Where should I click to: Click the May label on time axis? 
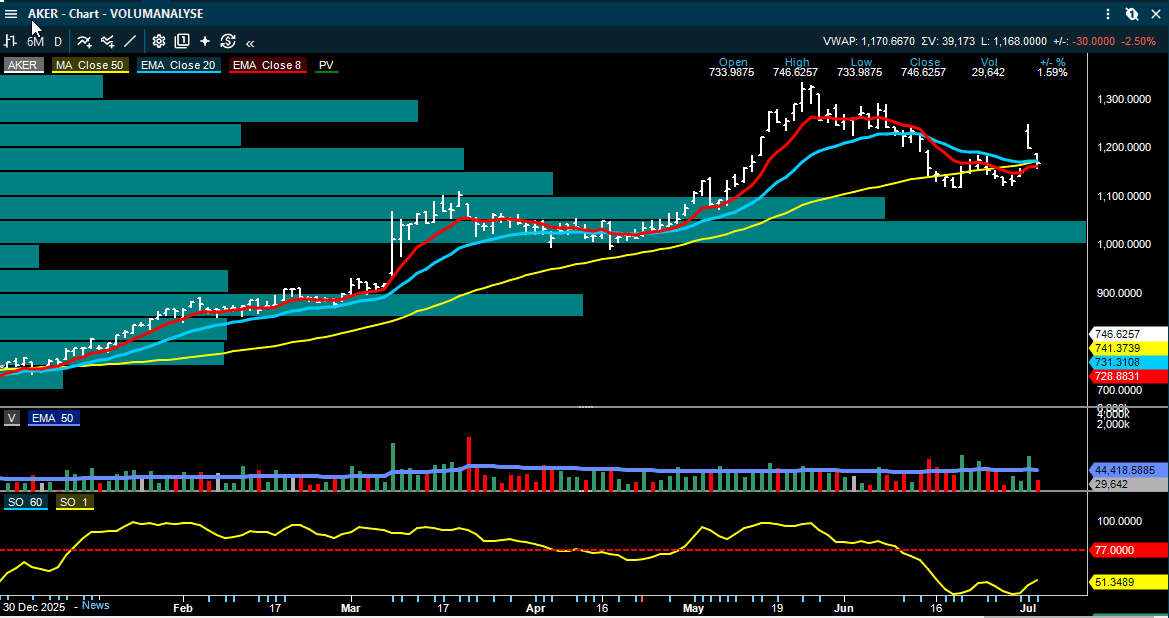pos(693,608)
